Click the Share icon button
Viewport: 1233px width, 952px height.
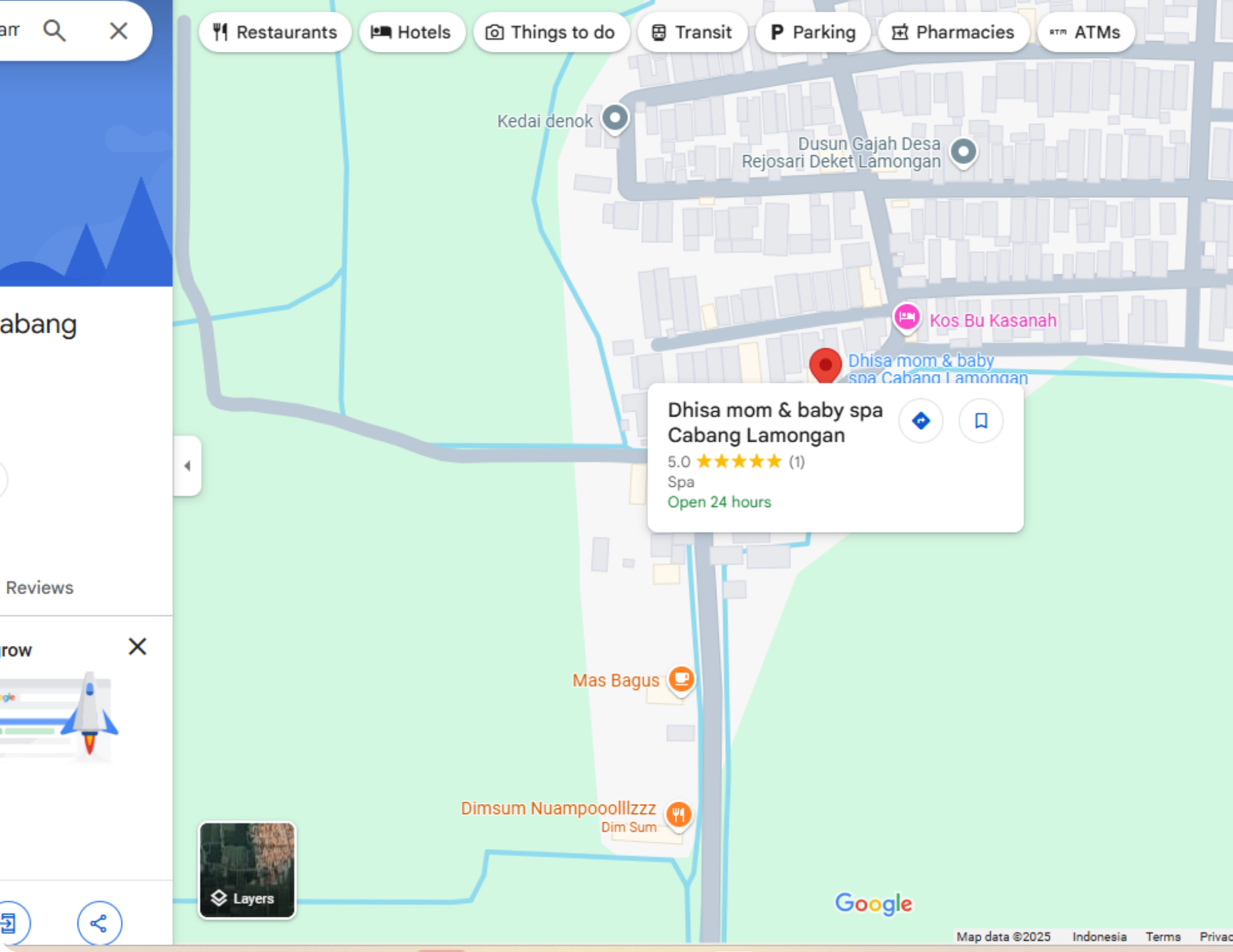click(x=99, y=923)
